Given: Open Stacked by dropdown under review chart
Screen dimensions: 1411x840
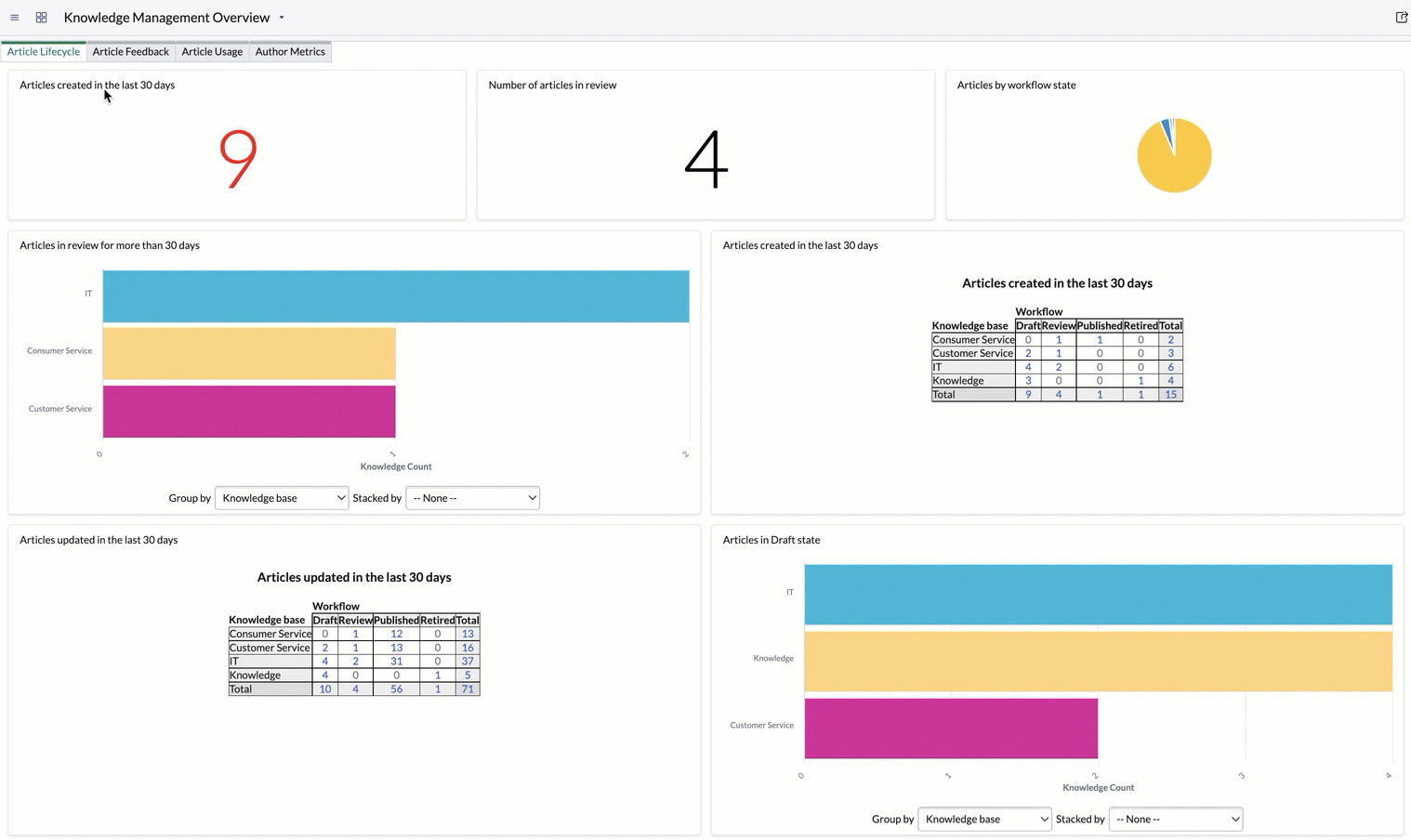Looking at the screenshot, I should 472,498.
